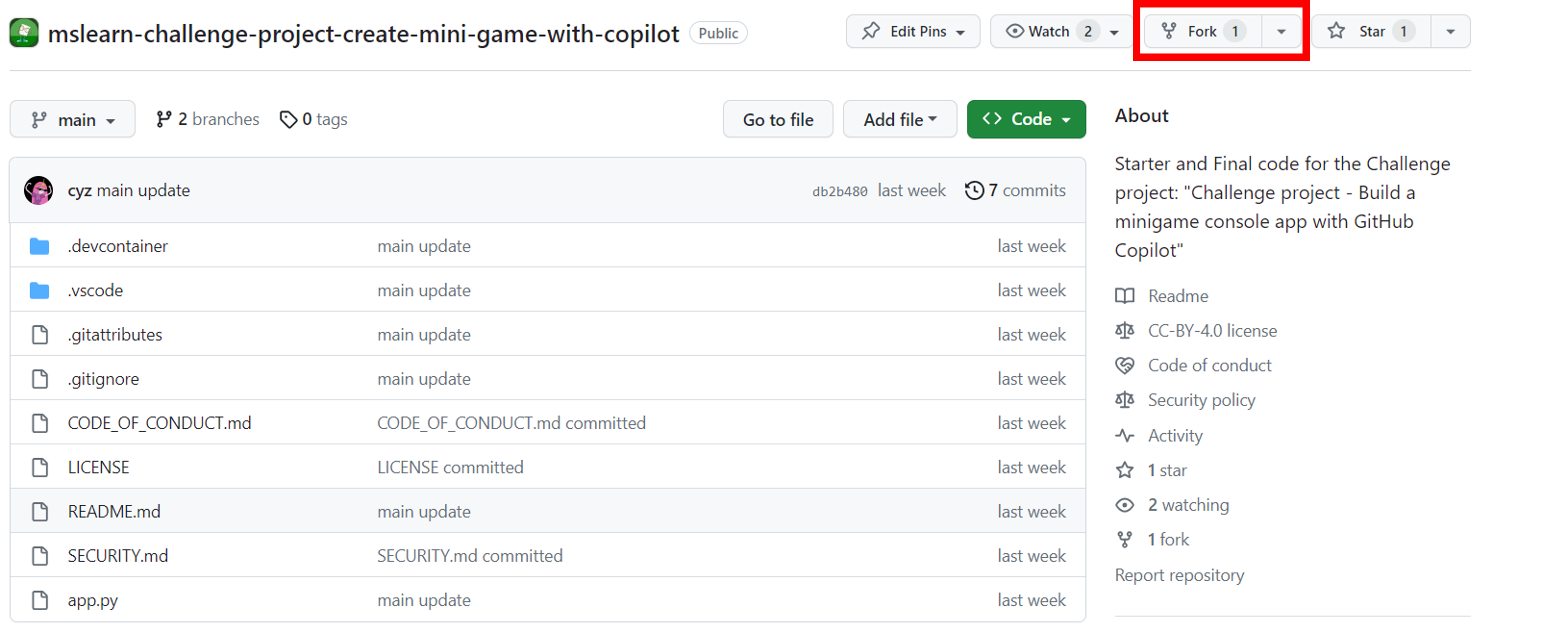The image size is (1568, 633).
Task: Click the 2 watching link
Action: pos(1188,505)
